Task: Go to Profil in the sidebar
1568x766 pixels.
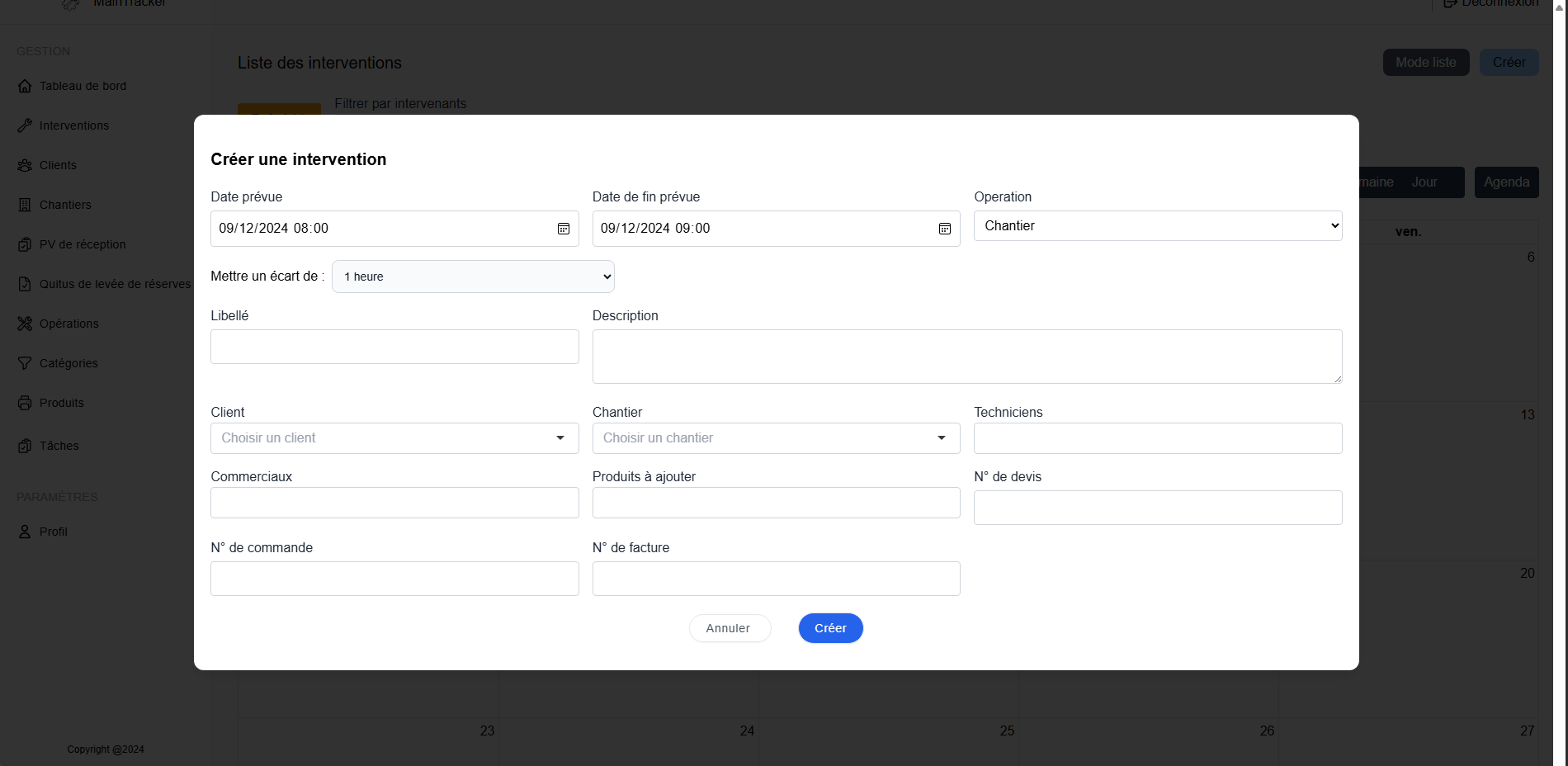Action: tap(54, 532)
